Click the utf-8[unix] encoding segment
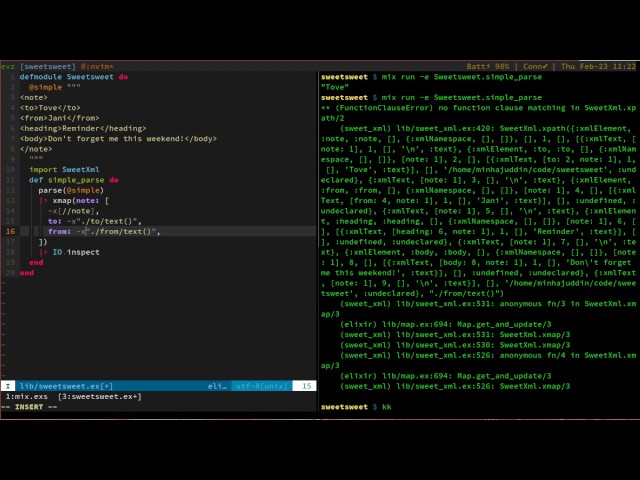 click(262, 386)
